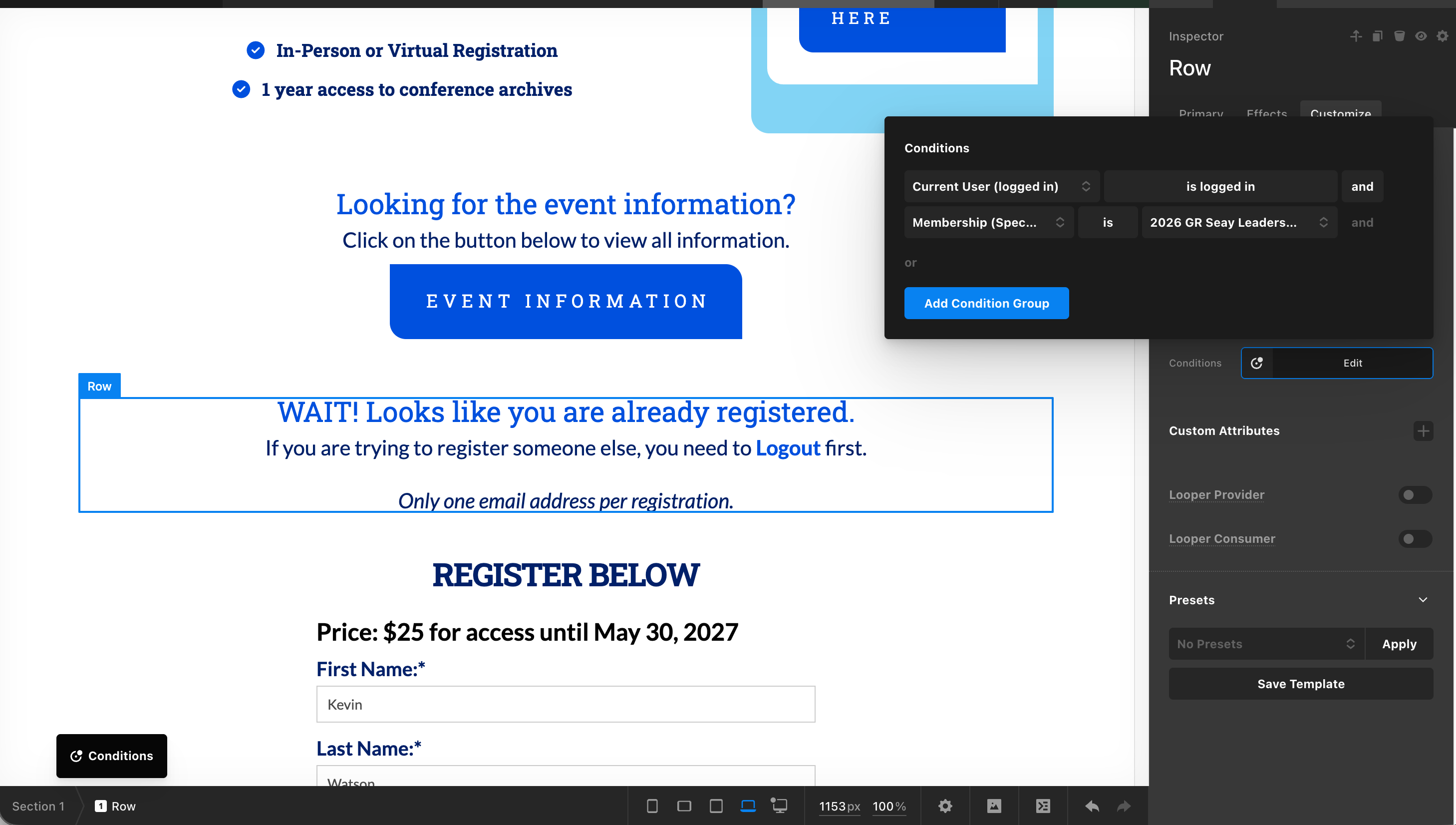Collapse the Presets section chevron
The height and width of the screenshot is (825, 1456).
click(x=1423, y=599)
